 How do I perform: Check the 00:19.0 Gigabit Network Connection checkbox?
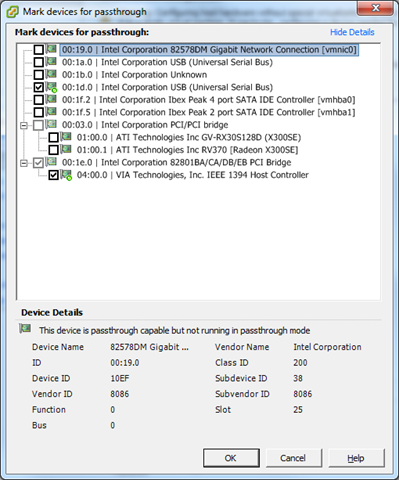(39, 50)
